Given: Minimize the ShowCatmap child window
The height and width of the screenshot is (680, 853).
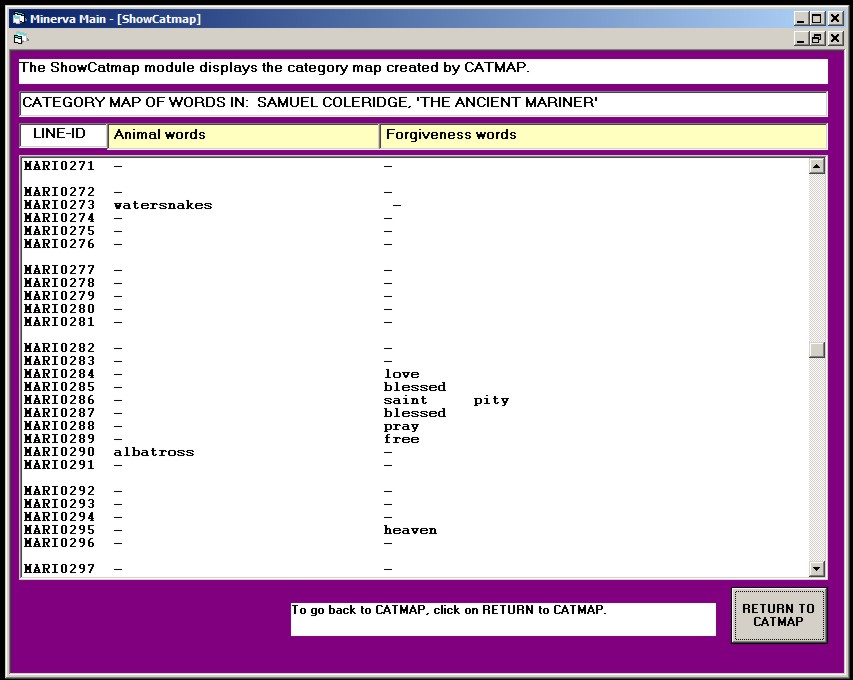Looking at the screenshot, I should (801, 38).
